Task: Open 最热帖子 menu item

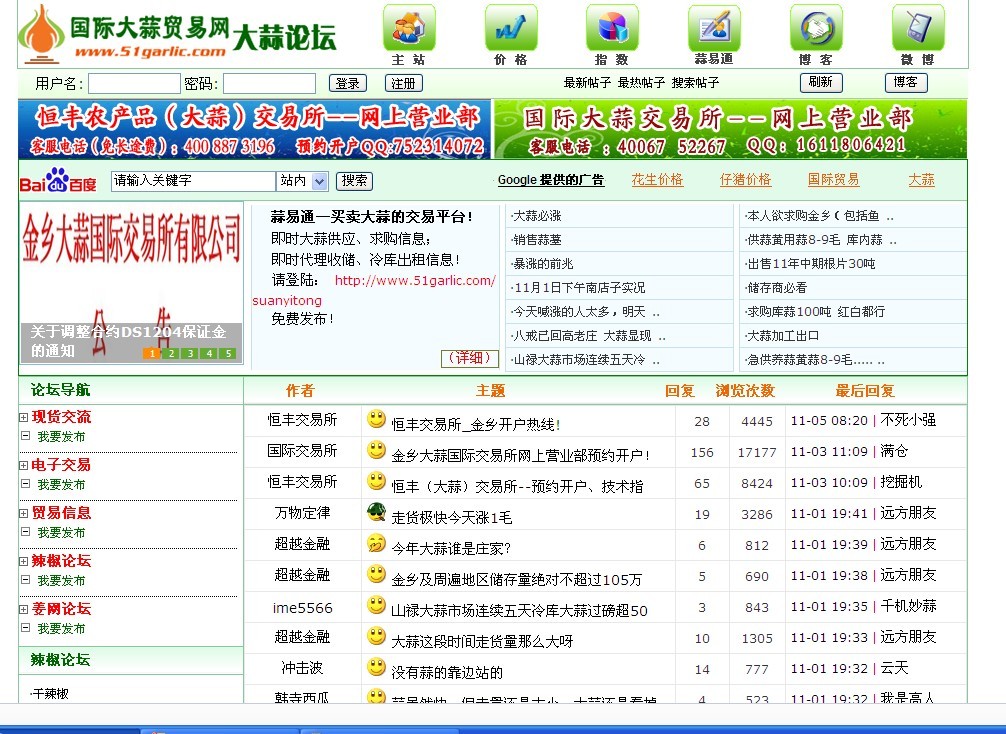Action: coord(641,83)
